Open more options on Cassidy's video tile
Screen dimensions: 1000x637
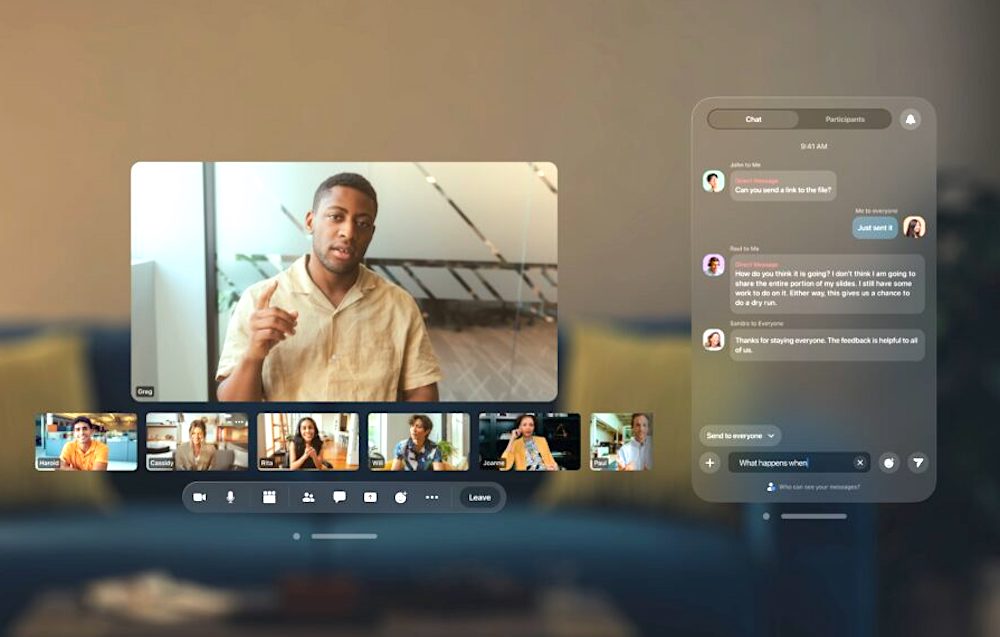tap(238, 422)
